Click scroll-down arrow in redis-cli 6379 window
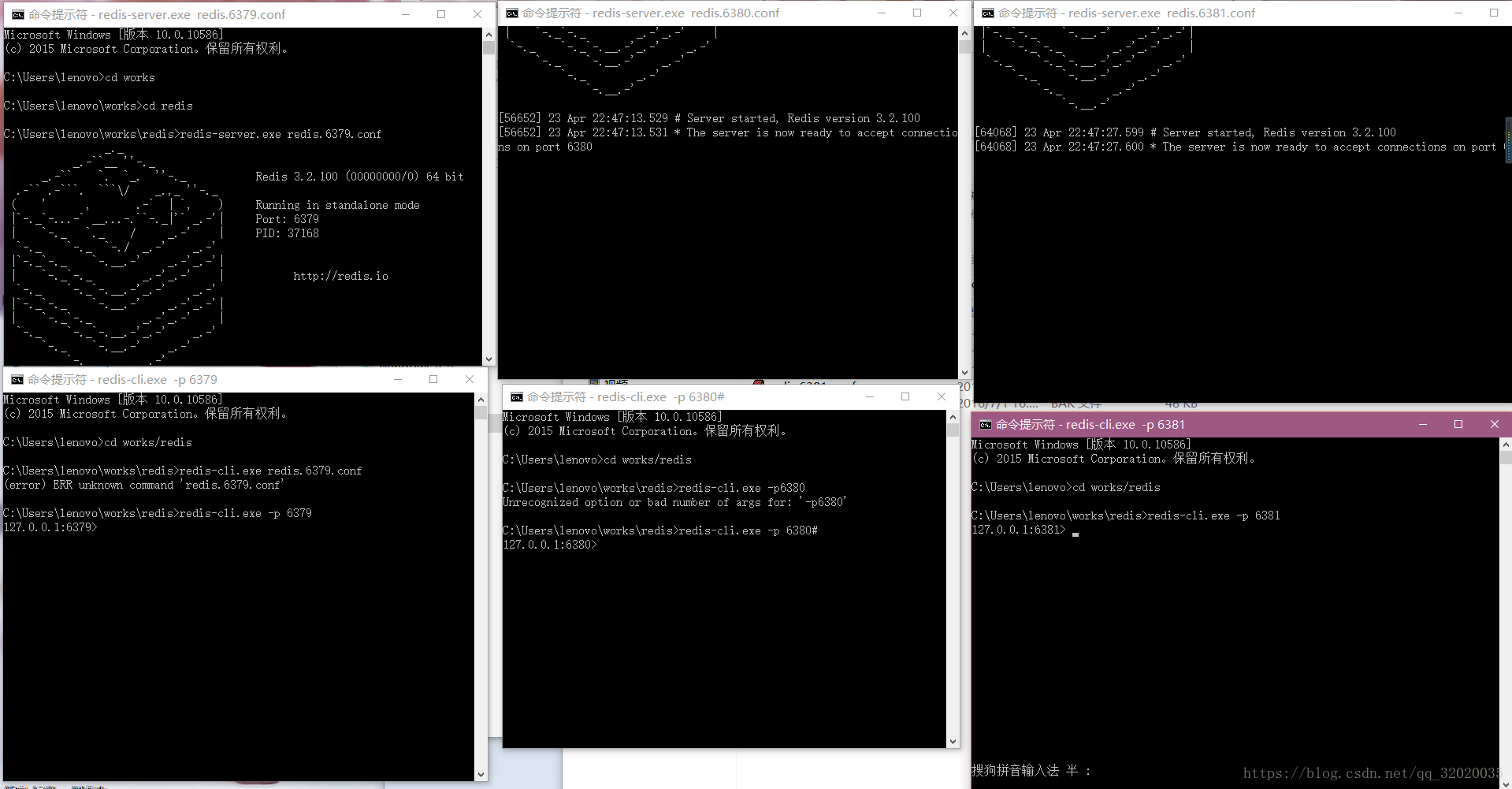Screen dimensions: 1512x789 (x=481, y=775)
